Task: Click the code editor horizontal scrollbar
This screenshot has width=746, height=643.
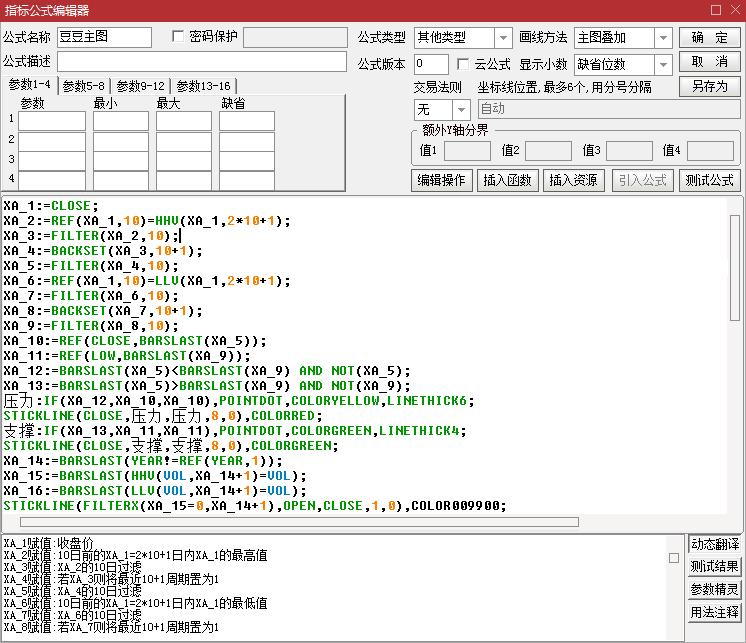Action: click(300, 521)
